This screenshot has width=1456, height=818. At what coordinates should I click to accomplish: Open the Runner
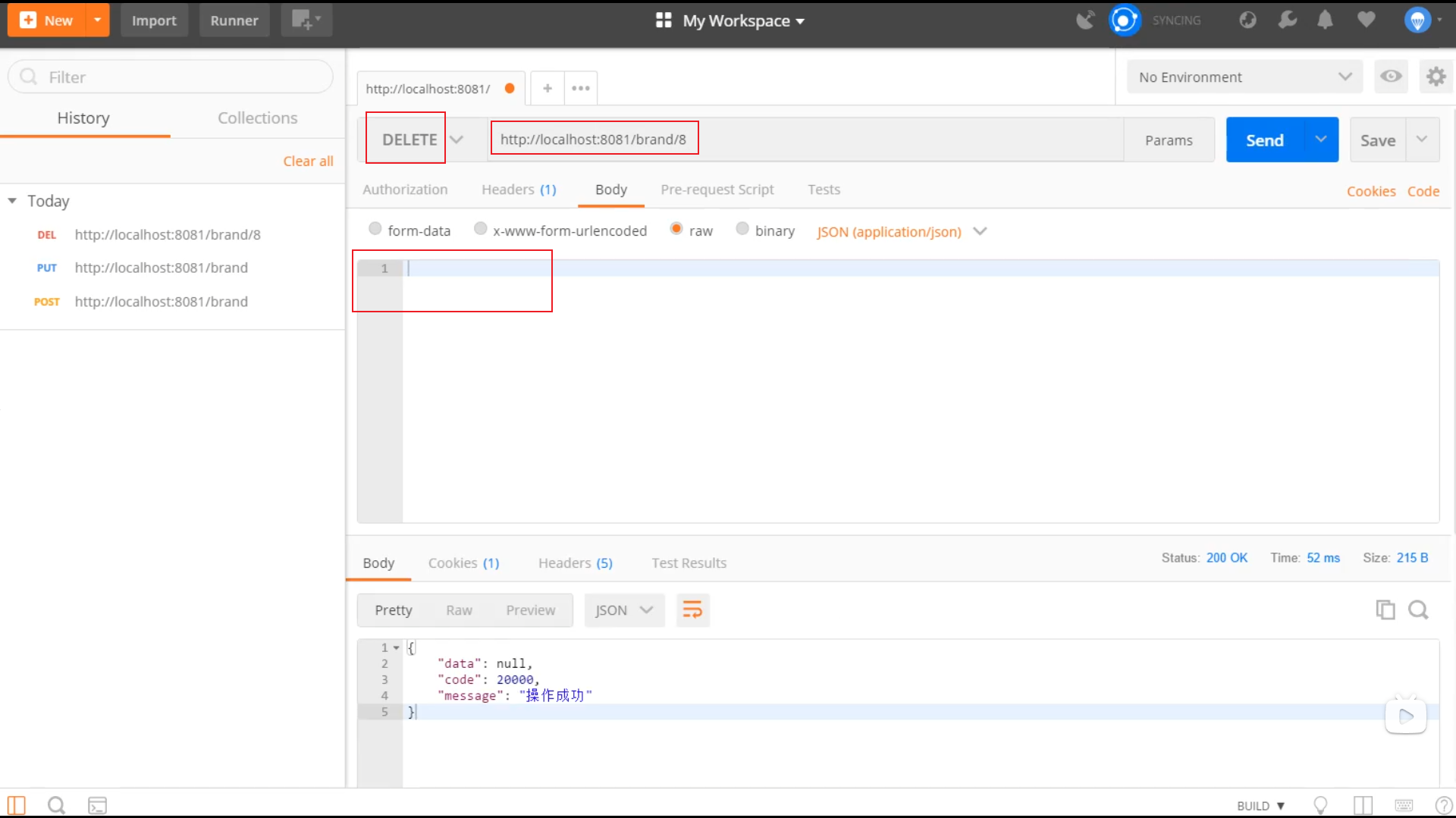[234, 20]
